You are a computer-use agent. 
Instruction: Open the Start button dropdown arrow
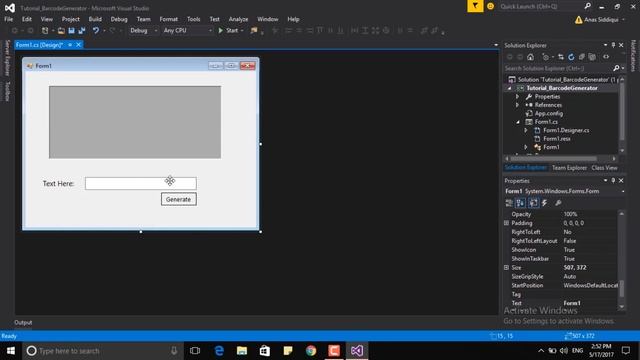tap(242, 31)
